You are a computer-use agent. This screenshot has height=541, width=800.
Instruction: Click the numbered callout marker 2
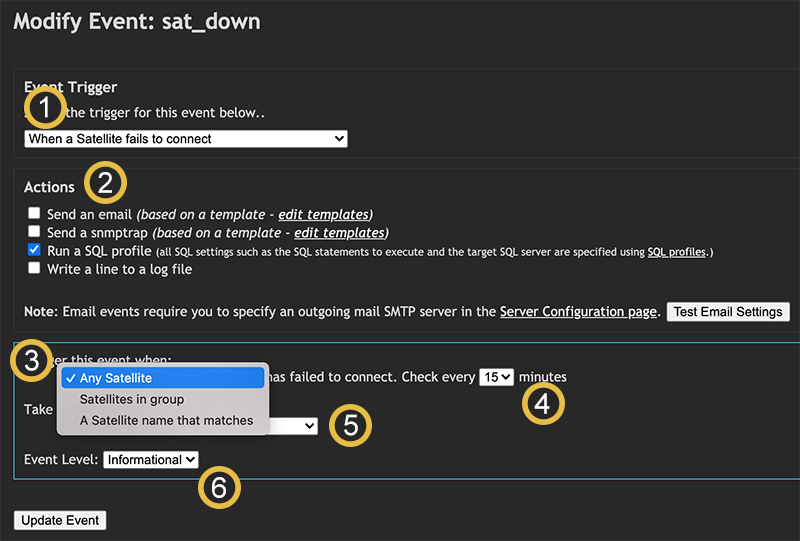coord(105,183)
